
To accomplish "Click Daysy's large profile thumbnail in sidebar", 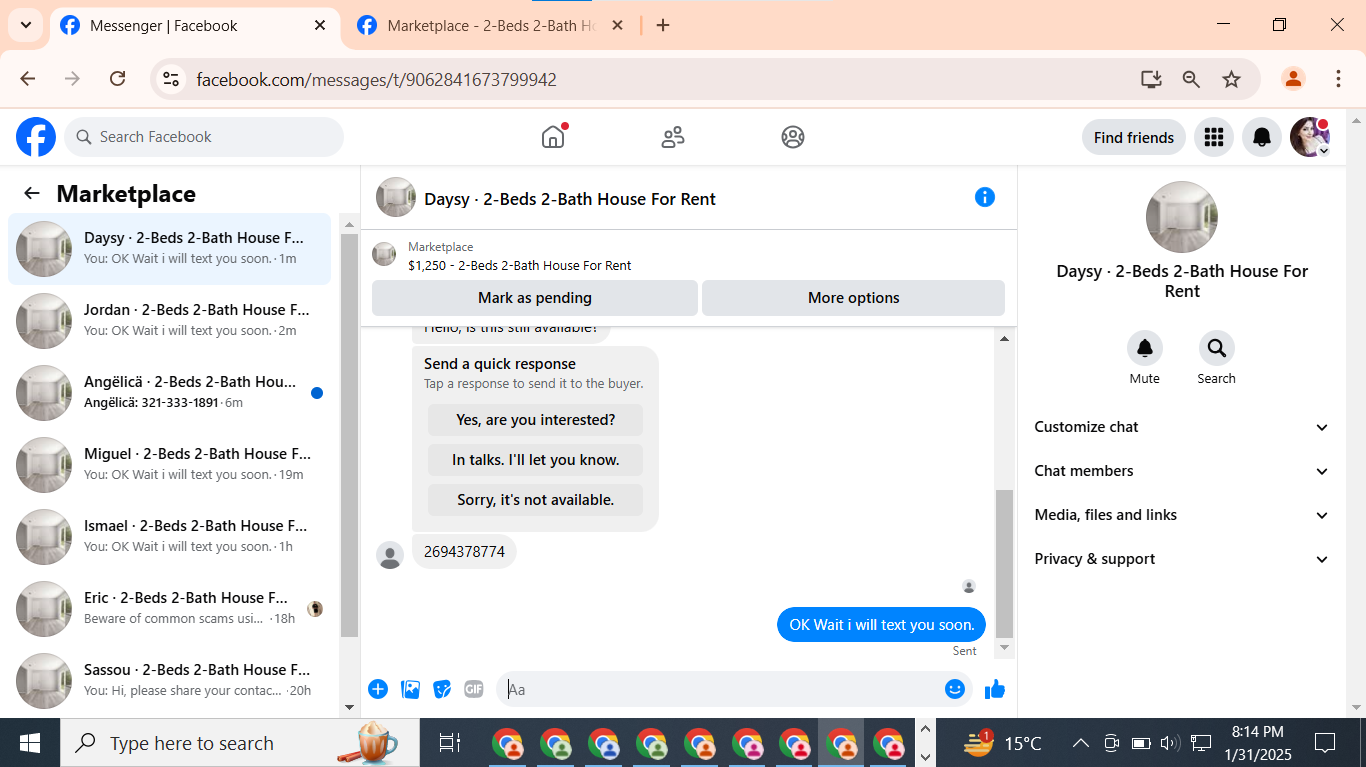I will [x=1182, y=217].
